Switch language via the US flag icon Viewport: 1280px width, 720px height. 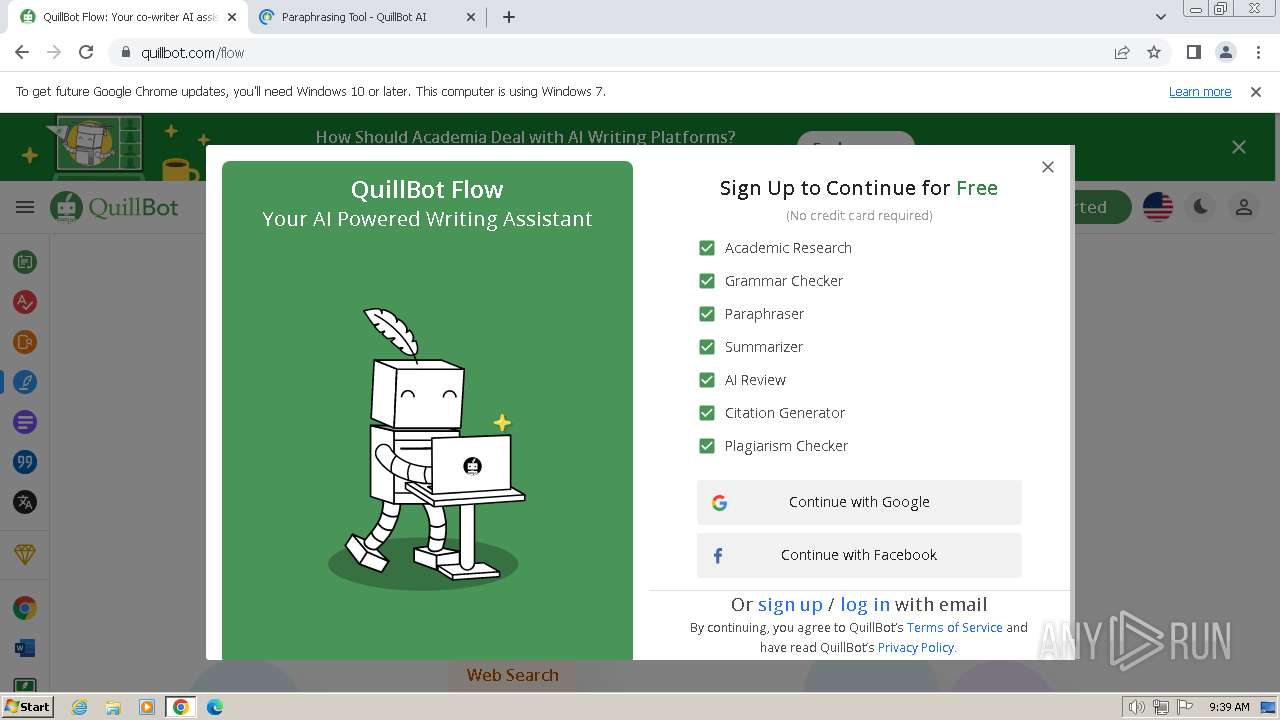pos(1158,207)
